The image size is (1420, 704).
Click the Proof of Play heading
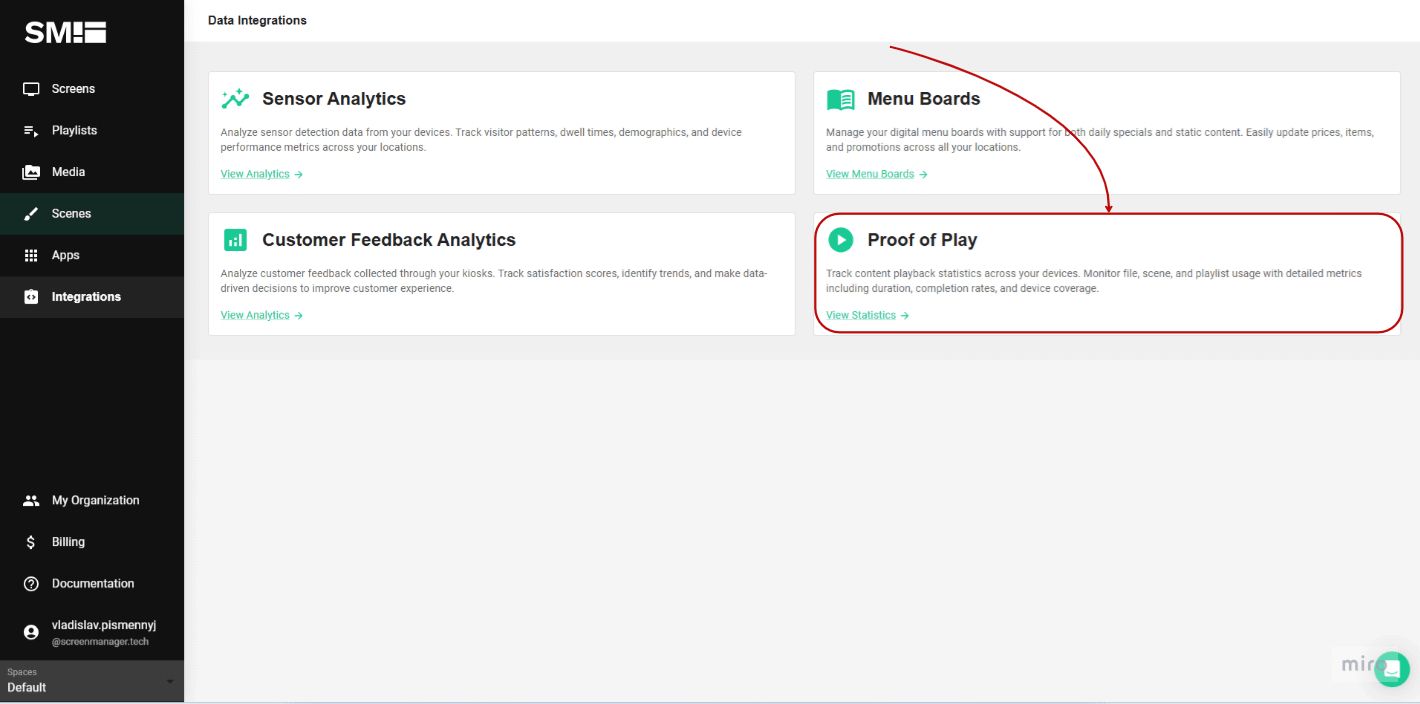pos(922,240)
